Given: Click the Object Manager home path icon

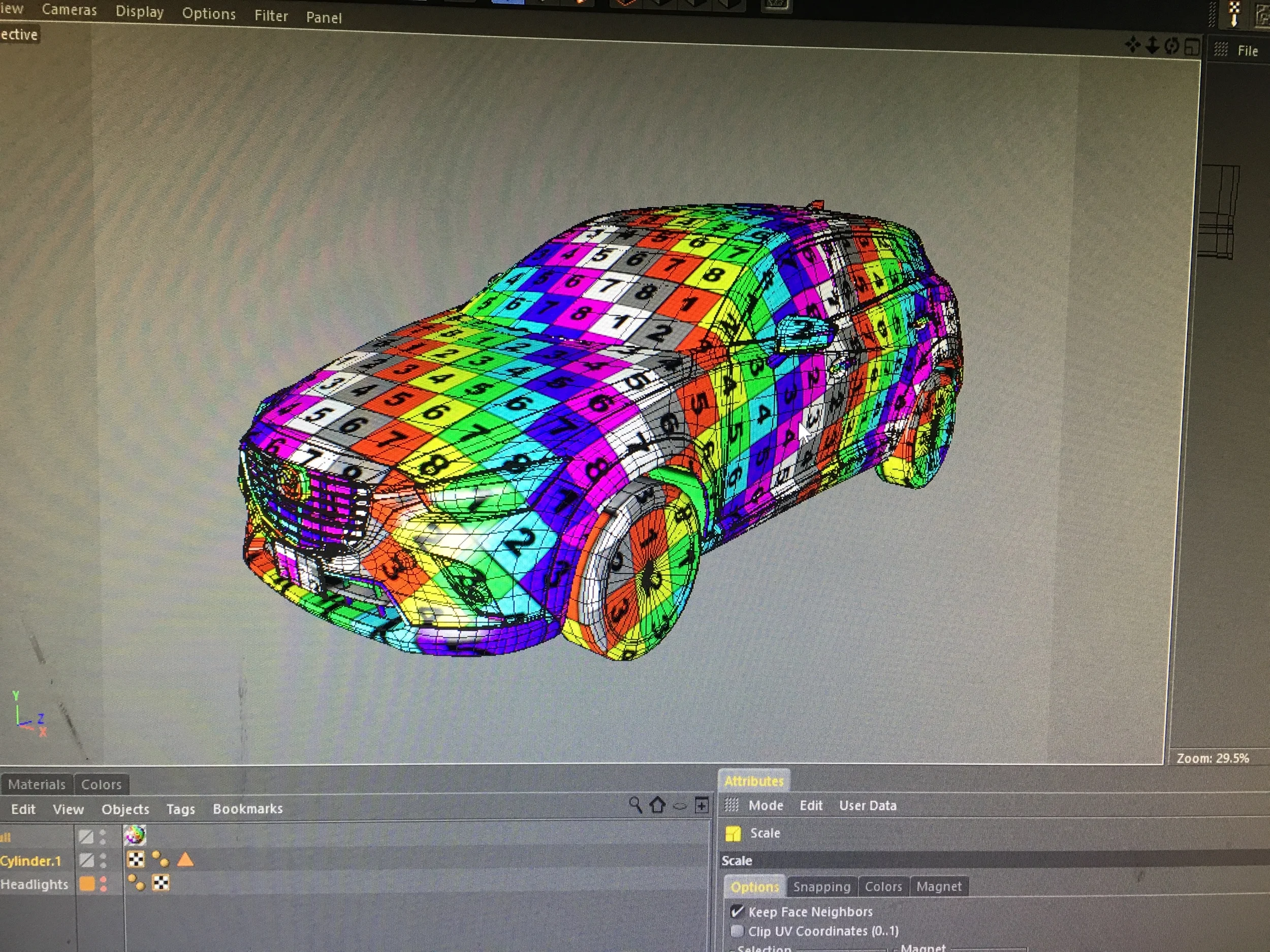Looking at the screenshot, I should [x=657, y=805].
